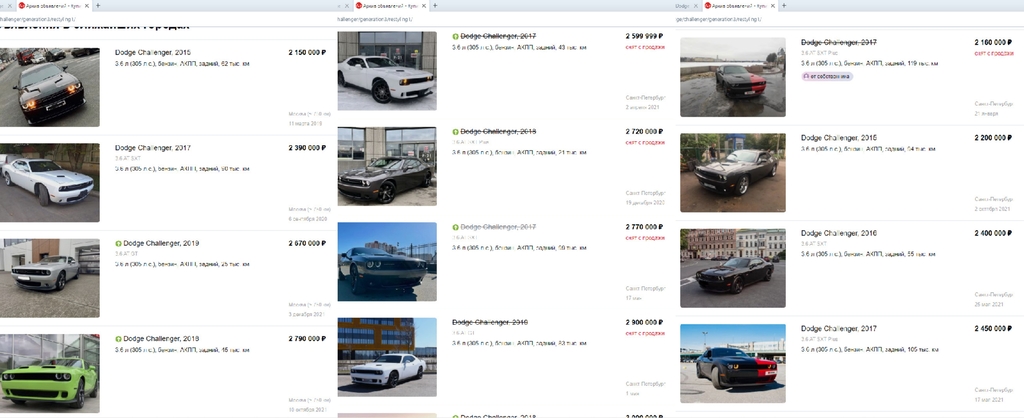Click green badge icon beside Dodge Challenger 2019

[118, 244]
